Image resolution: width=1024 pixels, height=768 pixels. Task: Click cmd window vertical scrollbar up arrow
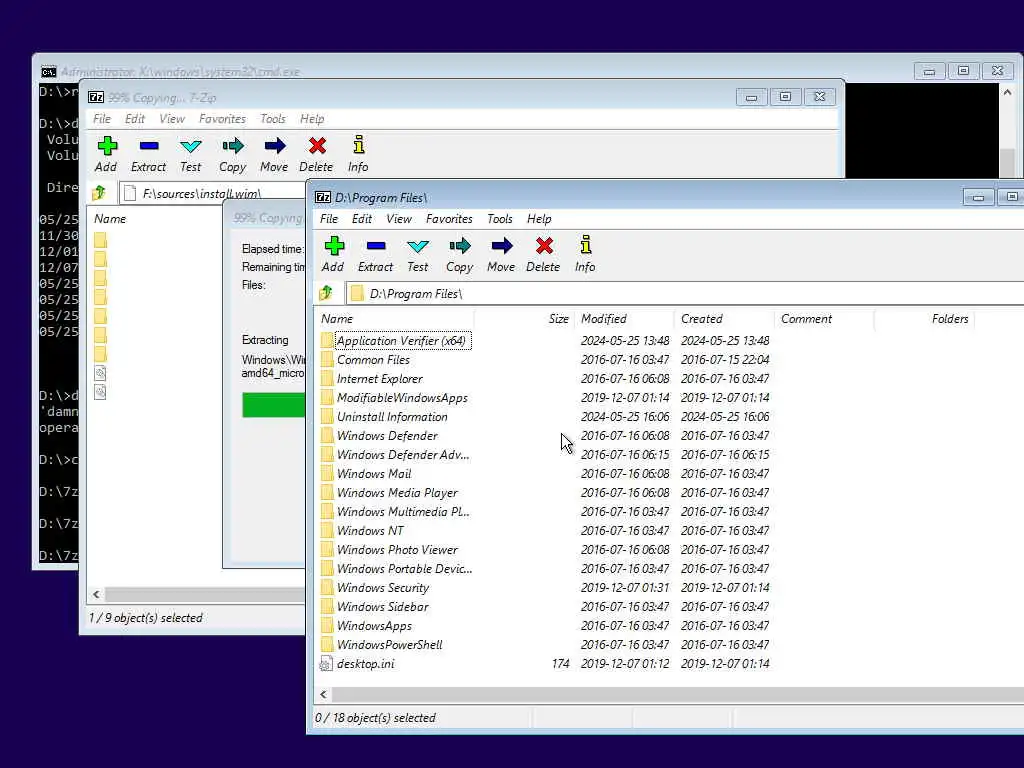point(1007,93)
